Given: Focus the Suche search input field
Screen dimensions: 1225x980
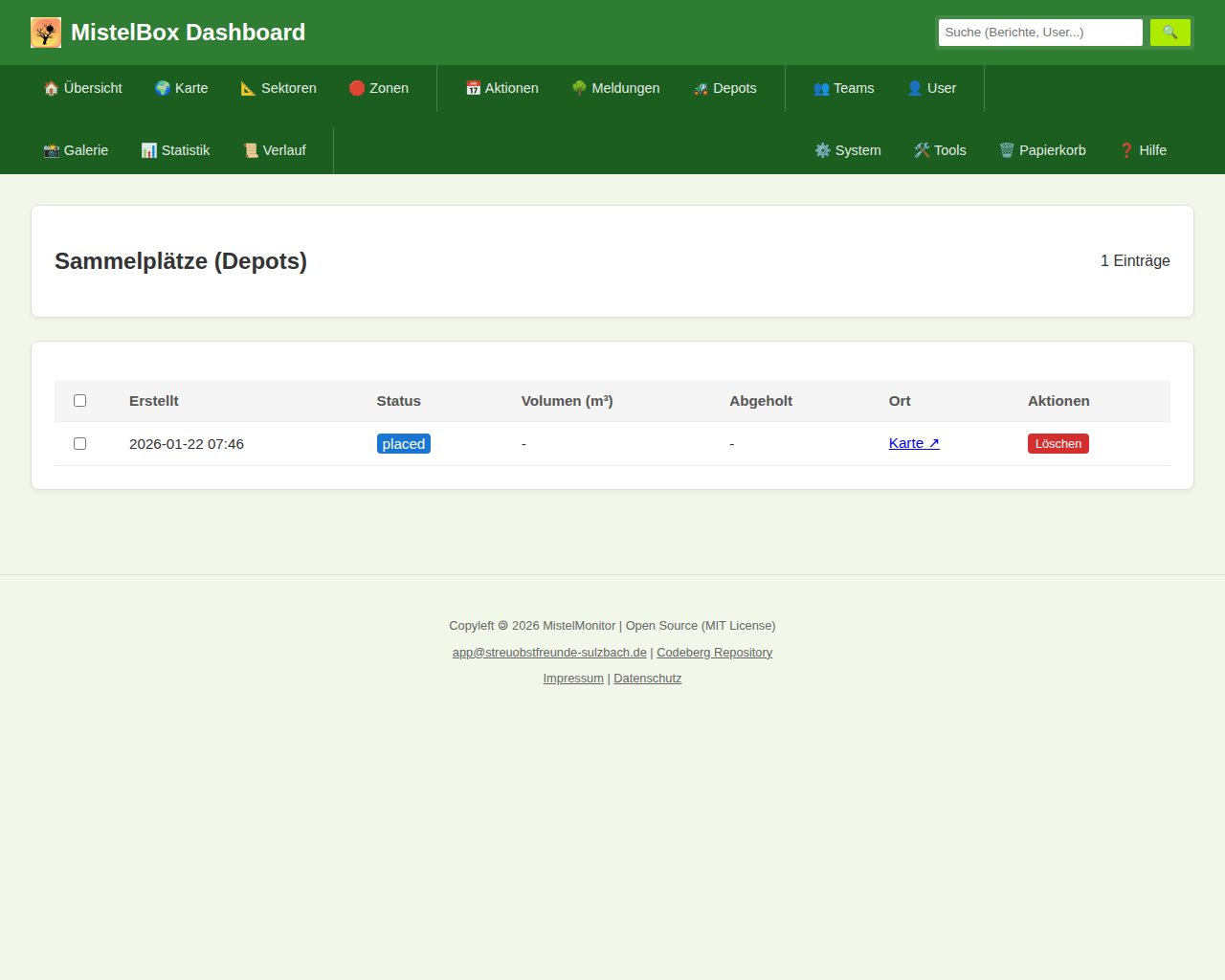Looking at the screenshot, I should (1039, 33).
